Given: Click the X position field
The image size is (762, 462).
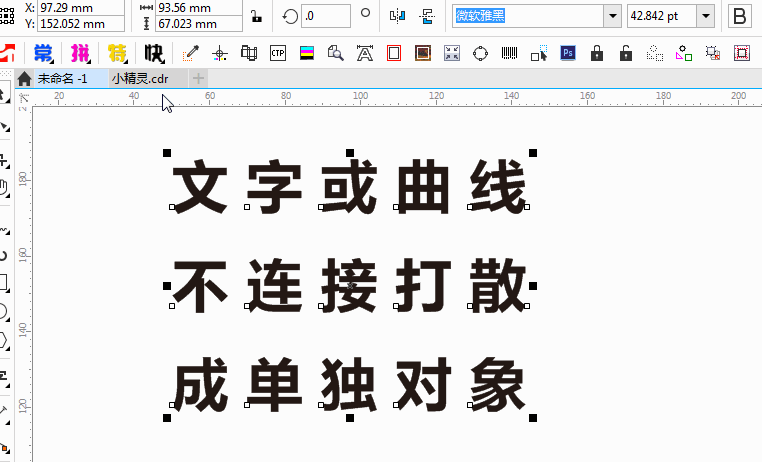Looking at the screenshot, I should click(x=81, y=8).
